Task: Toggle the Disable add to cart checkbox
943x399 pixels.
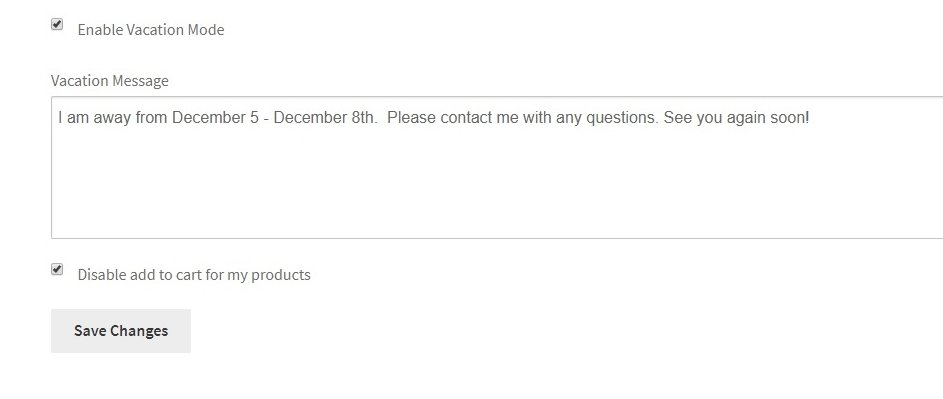Action: 57,269
